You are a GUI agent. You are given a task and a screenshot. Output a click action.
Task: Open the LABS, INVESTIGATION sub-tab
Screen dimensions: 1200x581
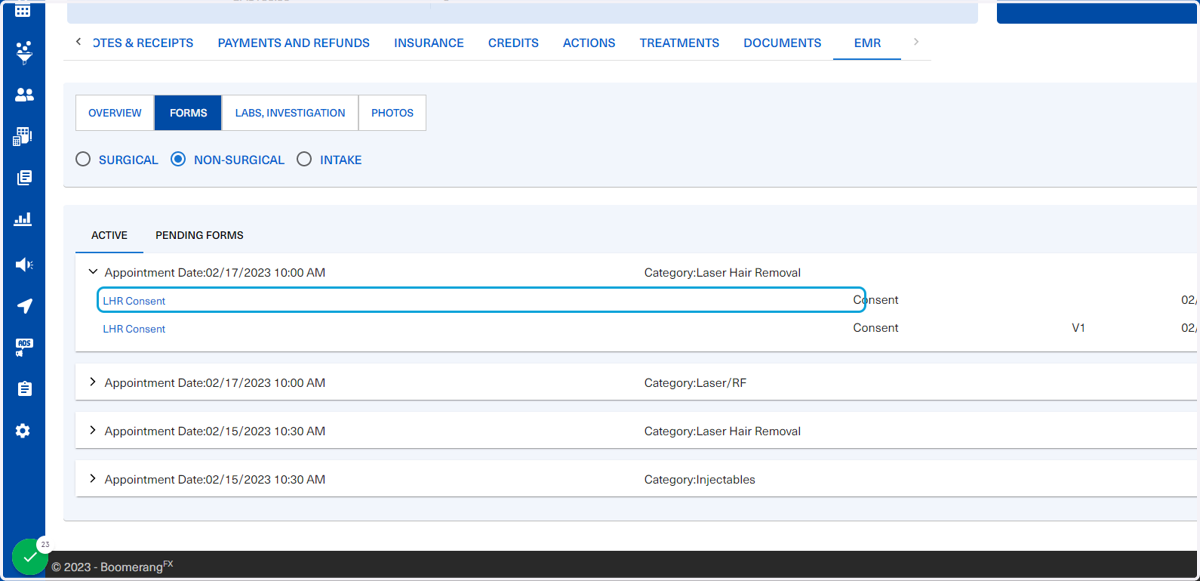[x=290, y=113]
